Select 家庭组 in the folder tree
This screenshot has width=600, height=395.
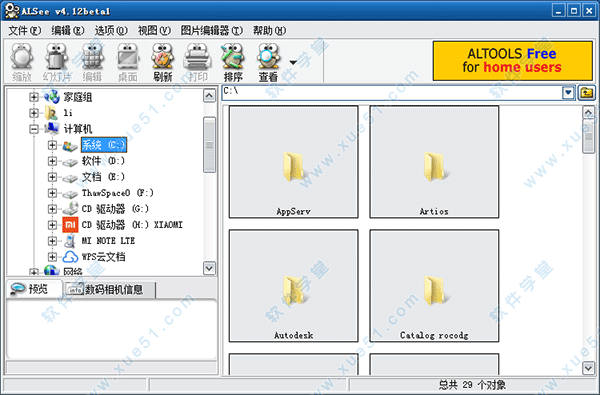[x=78, y=97]
